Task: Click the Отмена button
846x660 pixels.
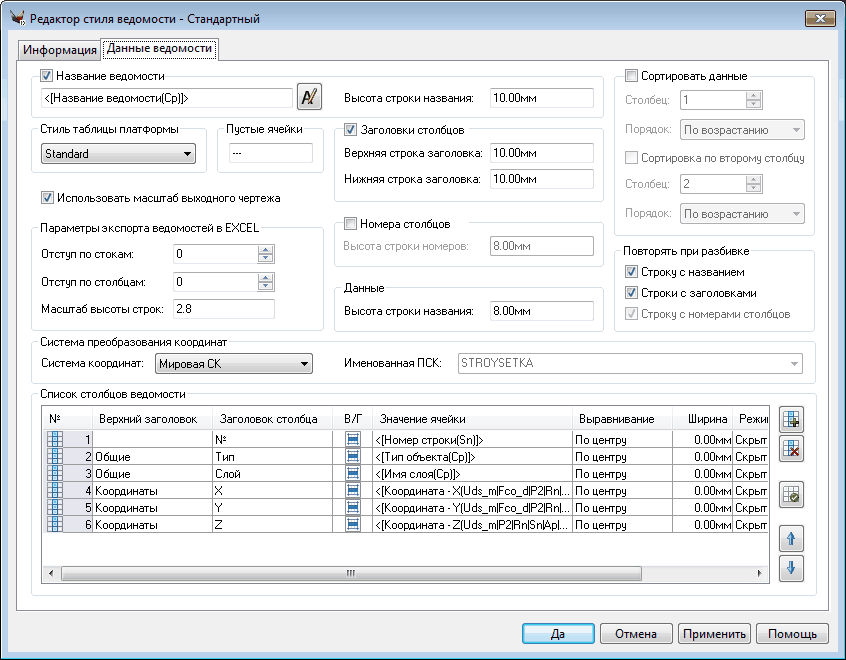Action: click(x=636, y=633)
